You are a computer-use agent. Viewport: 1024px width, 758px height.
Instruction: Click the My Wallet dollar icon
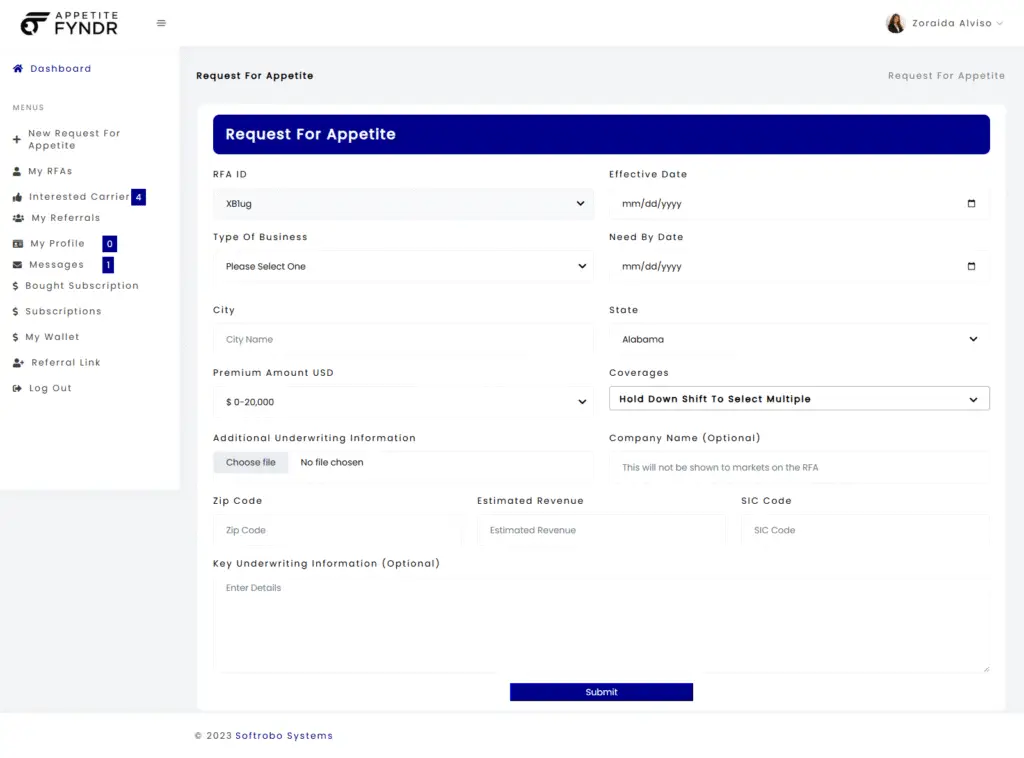pos(16,337)
